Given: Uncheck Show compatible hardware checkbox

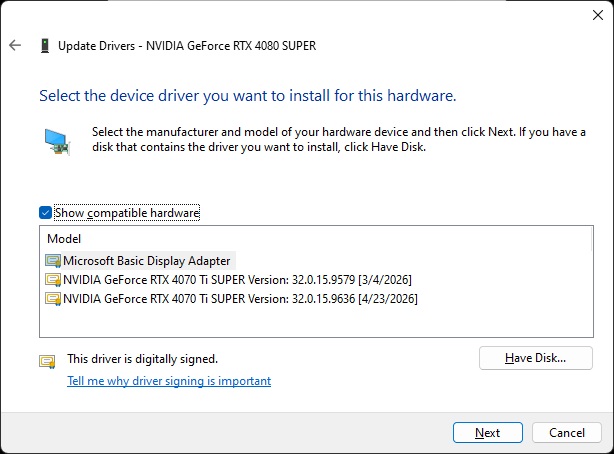Looking at the screenshot, I should pos(45,213).
